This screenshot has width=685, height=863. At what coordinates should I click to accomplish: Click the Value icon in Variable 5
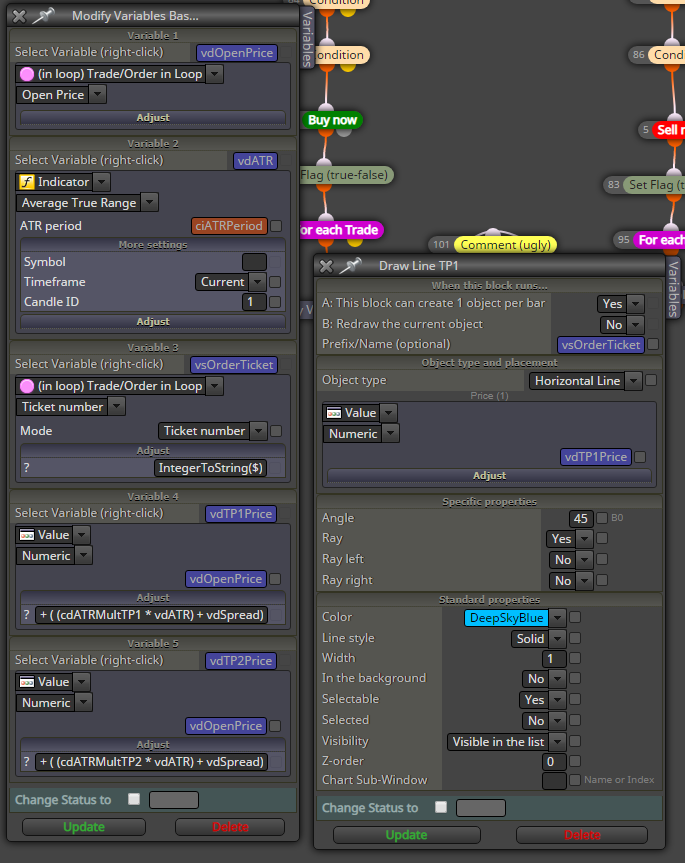[x=26, y=682]
